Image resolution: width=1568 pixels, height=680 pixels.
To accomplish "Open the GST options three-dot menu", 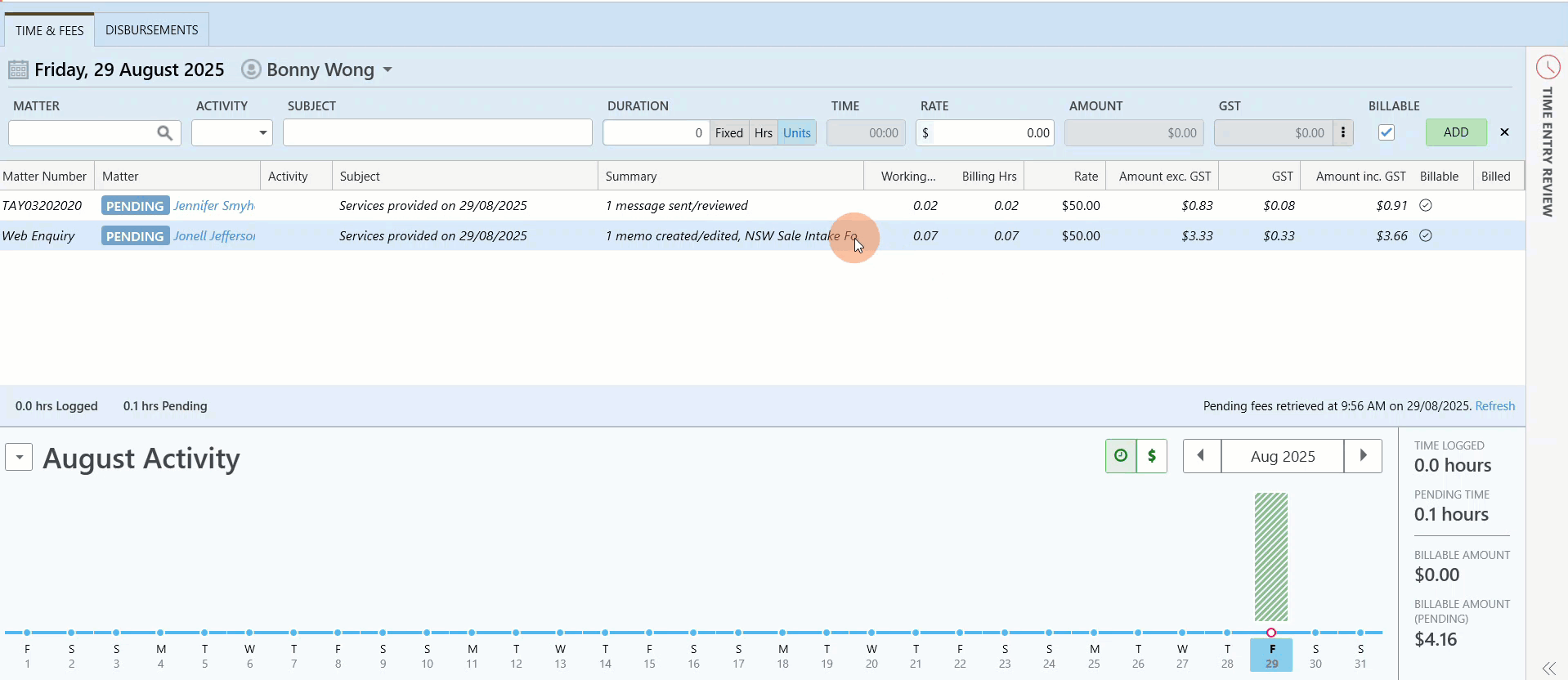I will (1343, 132).
